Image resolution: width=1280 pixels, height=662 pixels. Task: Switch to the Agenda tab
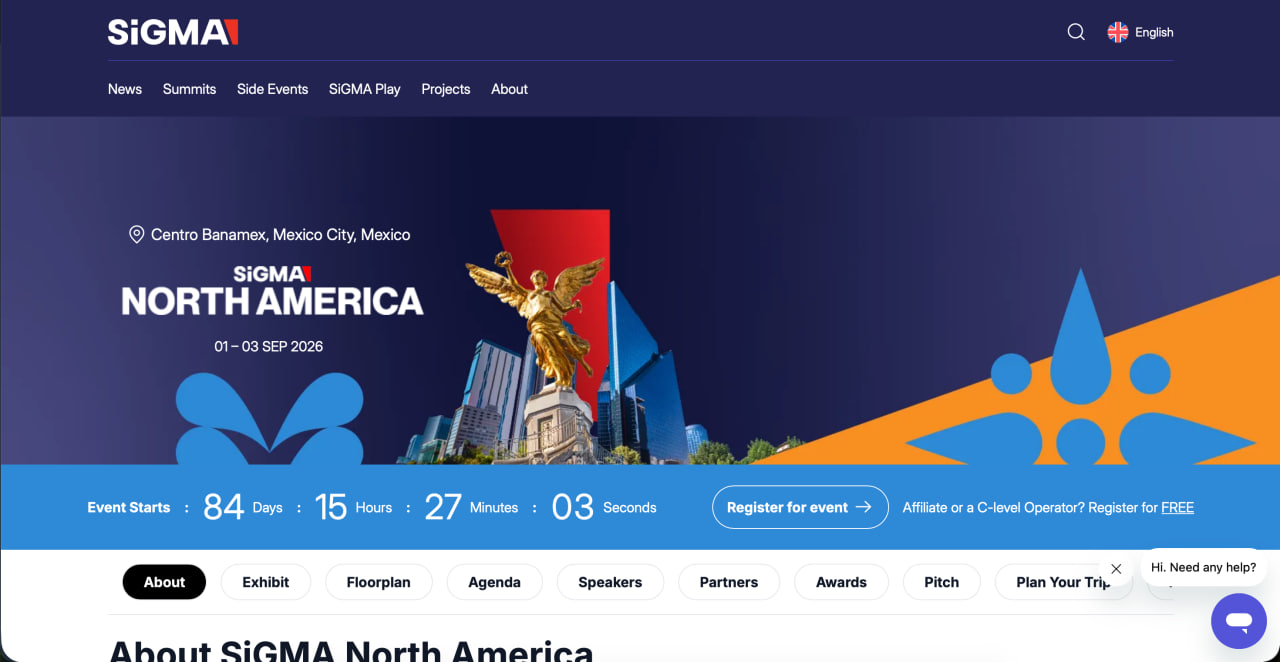click(x=494, y=582)
